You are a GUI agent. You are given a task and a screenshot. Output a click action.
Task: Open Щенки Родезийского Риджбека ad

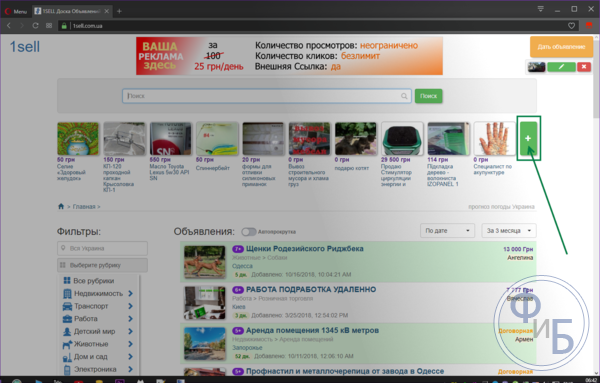pos(305,249)
